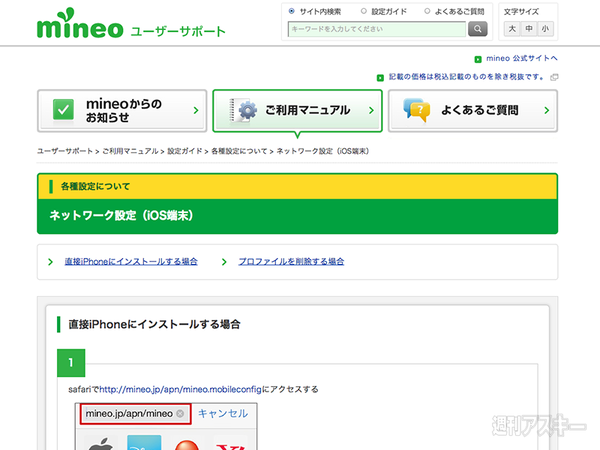Select 設定ガイド radio button
Image resolution: width=600 pixels, height=450 pixels.
coord(364,11)
